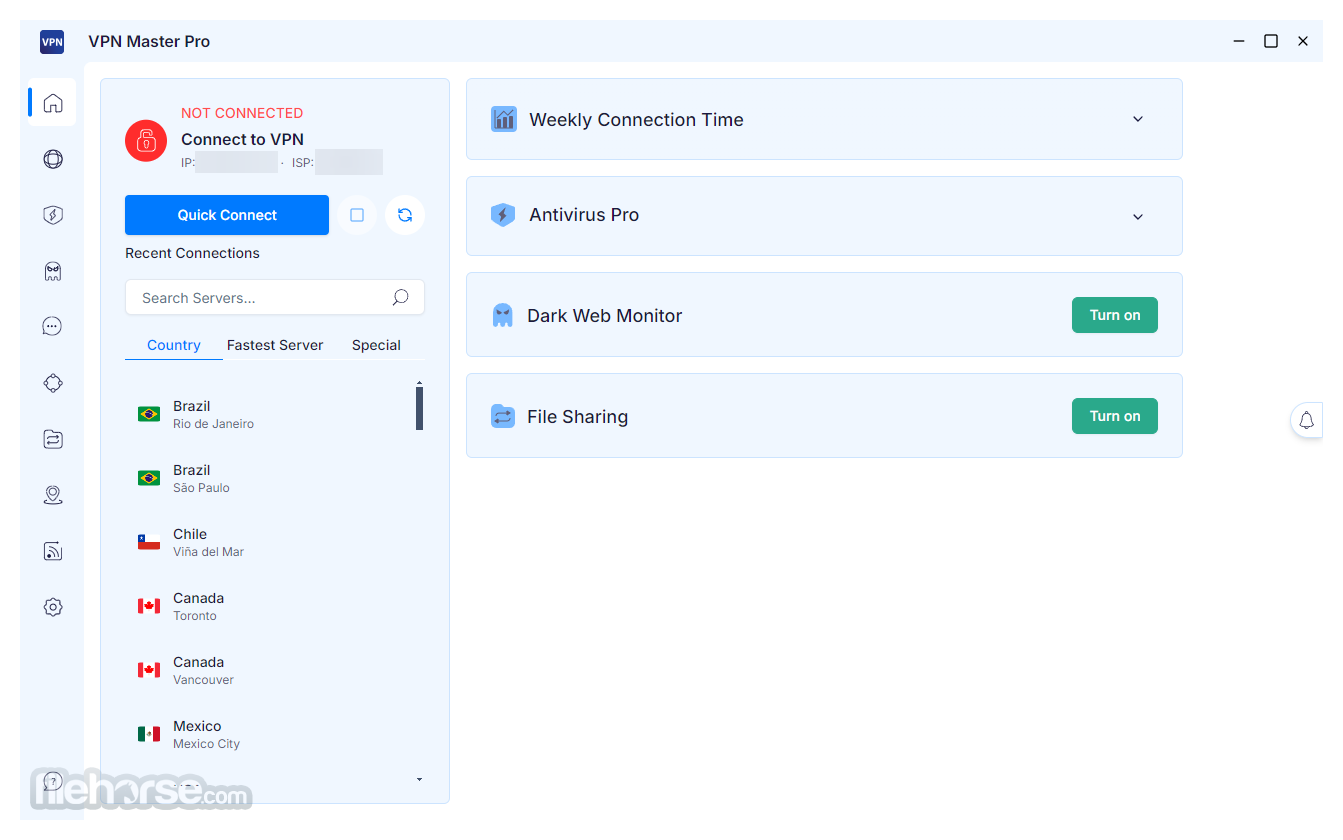Select the Brazil Rio de Janeiro server
Image resolution: width=1343 pixels, height=840 pixels.
pos(270,414)
